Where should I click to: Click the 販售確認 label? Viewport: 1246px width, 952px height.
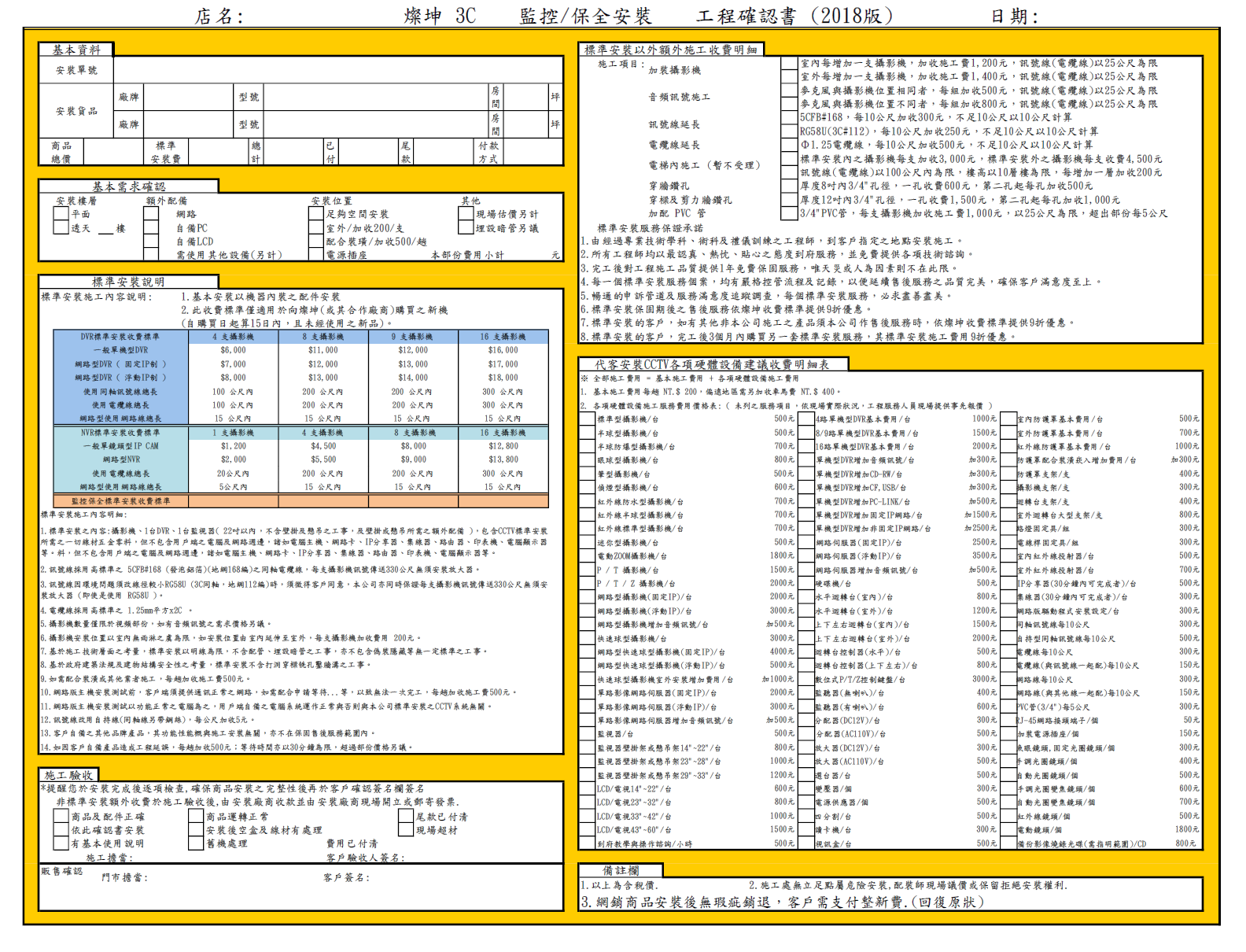pos(61,871)
